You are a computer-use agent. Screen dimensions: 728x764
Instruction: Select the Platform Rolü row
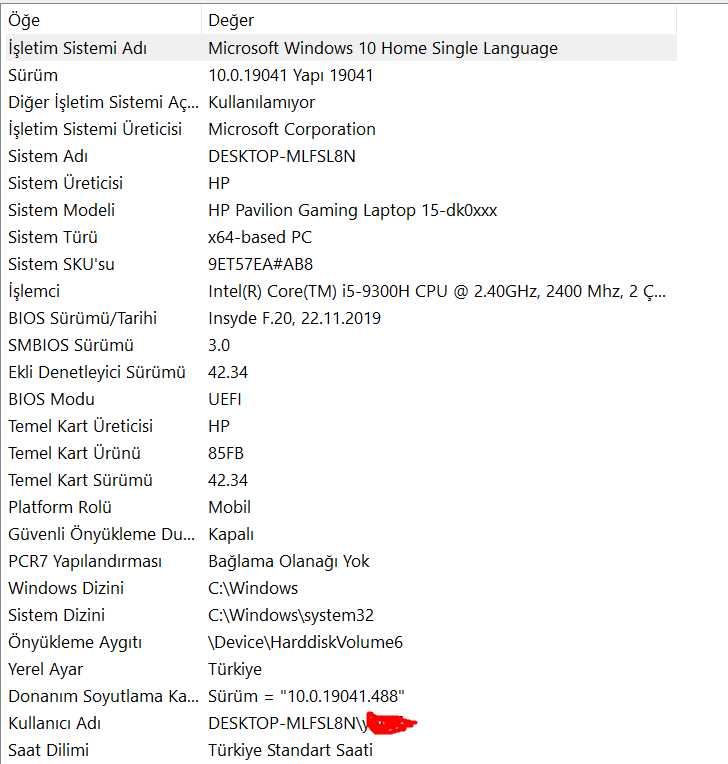coord(60,507)
